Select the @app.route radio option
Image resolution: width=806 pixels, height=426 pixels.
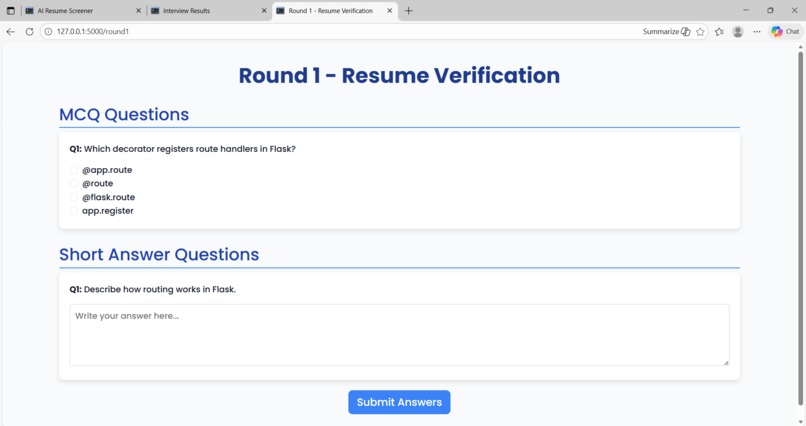(x=74, y=170)
